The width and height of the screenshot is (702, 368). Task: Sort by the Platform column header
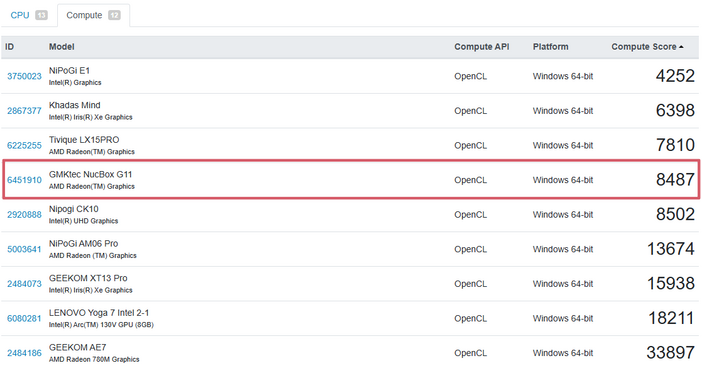tap(551, 47)
